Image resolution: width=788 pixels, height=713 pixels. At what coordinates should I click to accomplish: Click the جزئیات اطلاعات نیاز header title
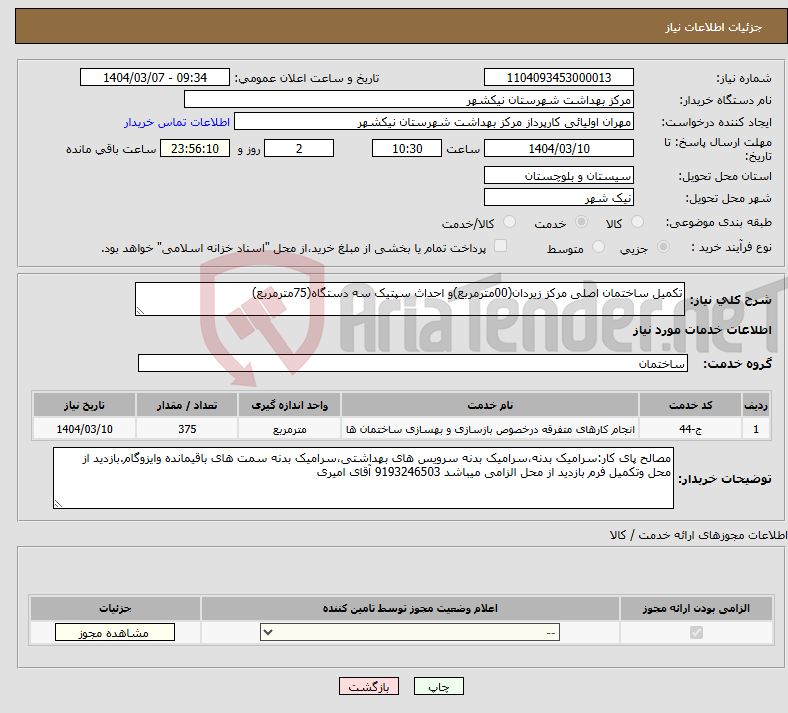point(713,27)
